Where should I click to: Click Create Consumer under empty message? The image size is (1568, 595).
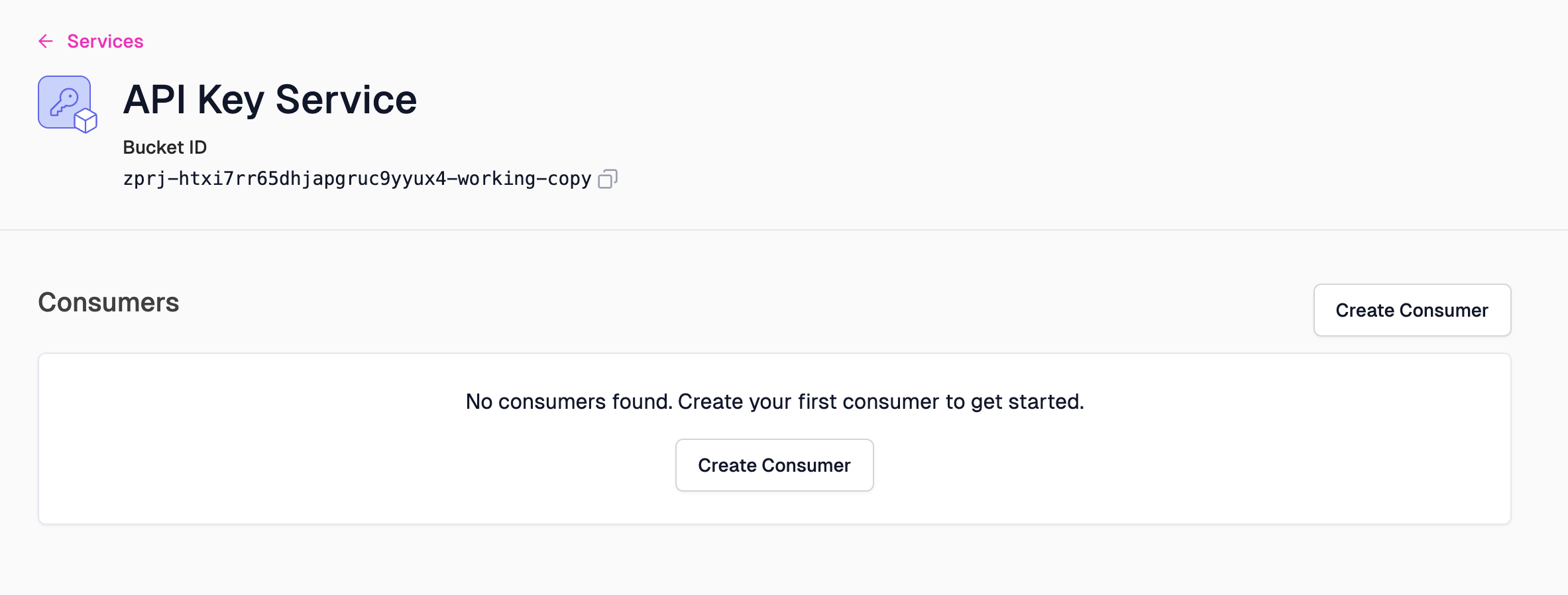pos(774,465)
